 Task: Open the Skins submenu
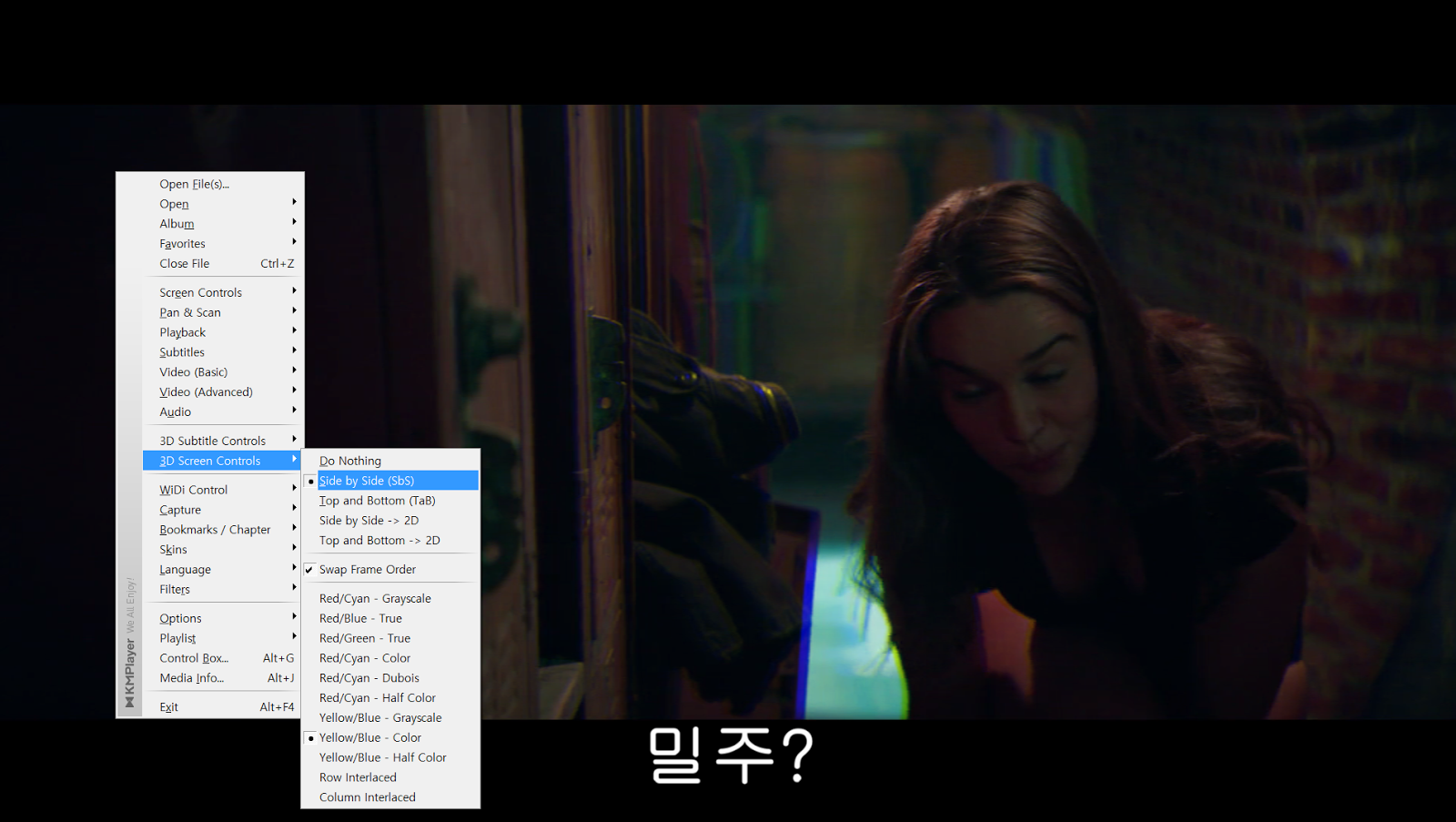(x=221, y=550)
